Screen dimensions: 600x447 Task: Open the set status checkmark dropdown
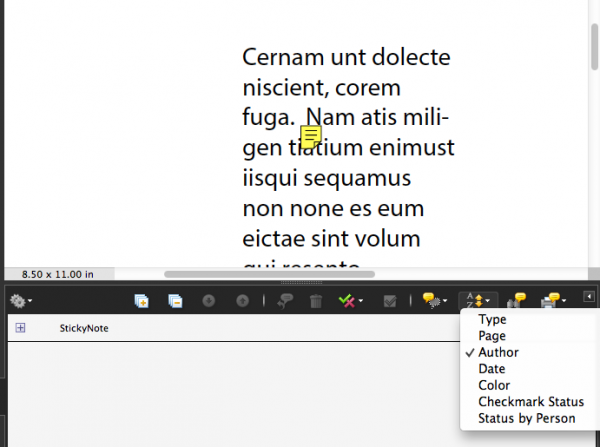[349, 300]
